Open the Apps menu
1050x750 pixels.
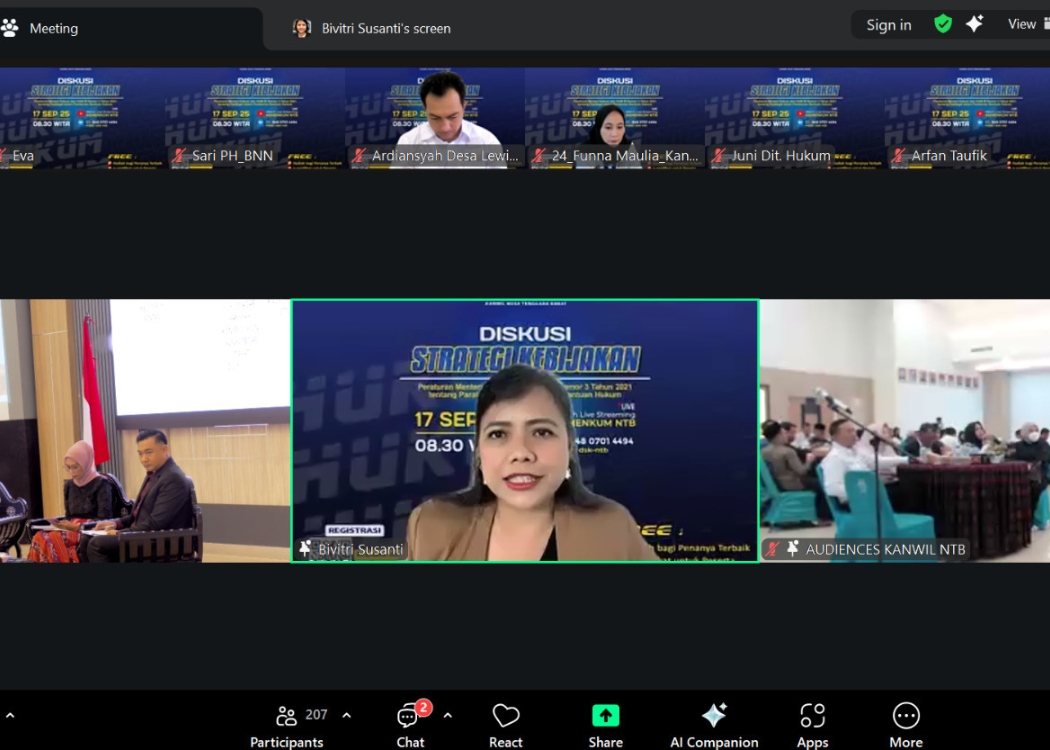[812, 724]
